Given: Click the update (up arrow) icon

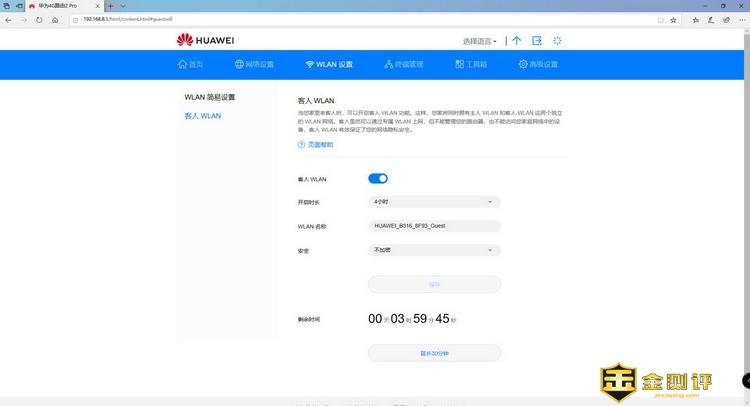Looking at the screenshot, I should pyautogui.click(x=516, y=41).
